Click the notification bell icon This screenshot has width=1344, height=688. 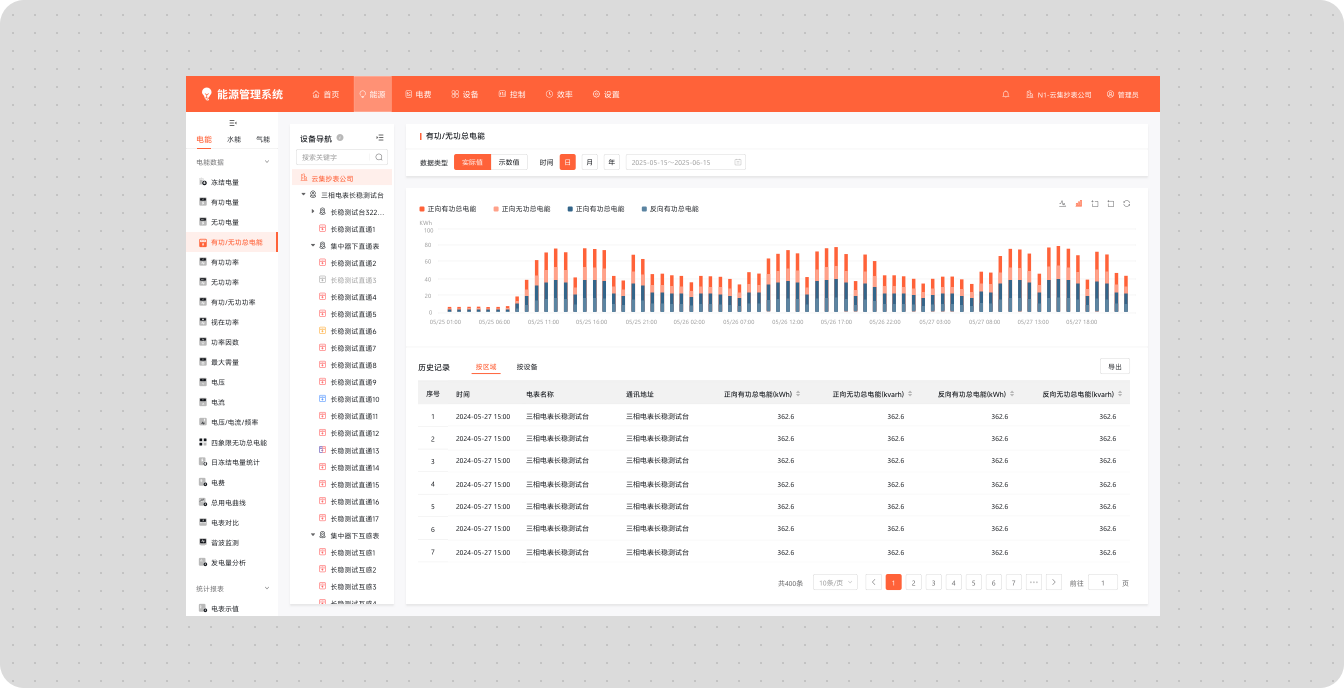point(1005,94)
